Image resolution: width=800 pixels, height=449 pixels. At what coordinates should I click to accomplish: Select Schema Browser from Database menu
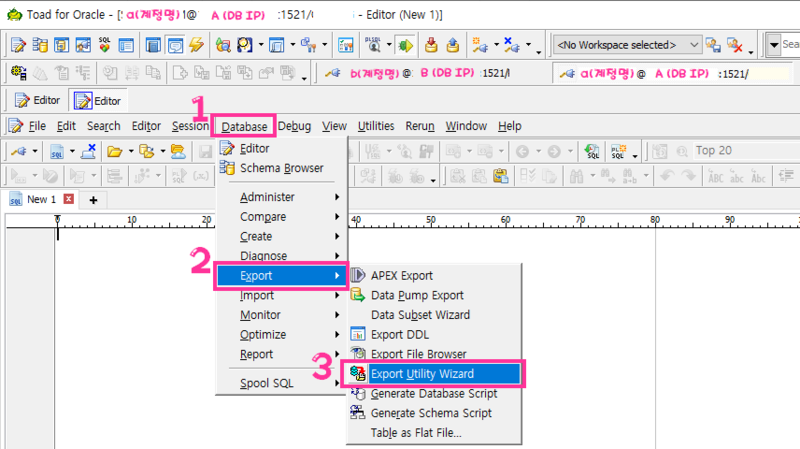[281, 168]
